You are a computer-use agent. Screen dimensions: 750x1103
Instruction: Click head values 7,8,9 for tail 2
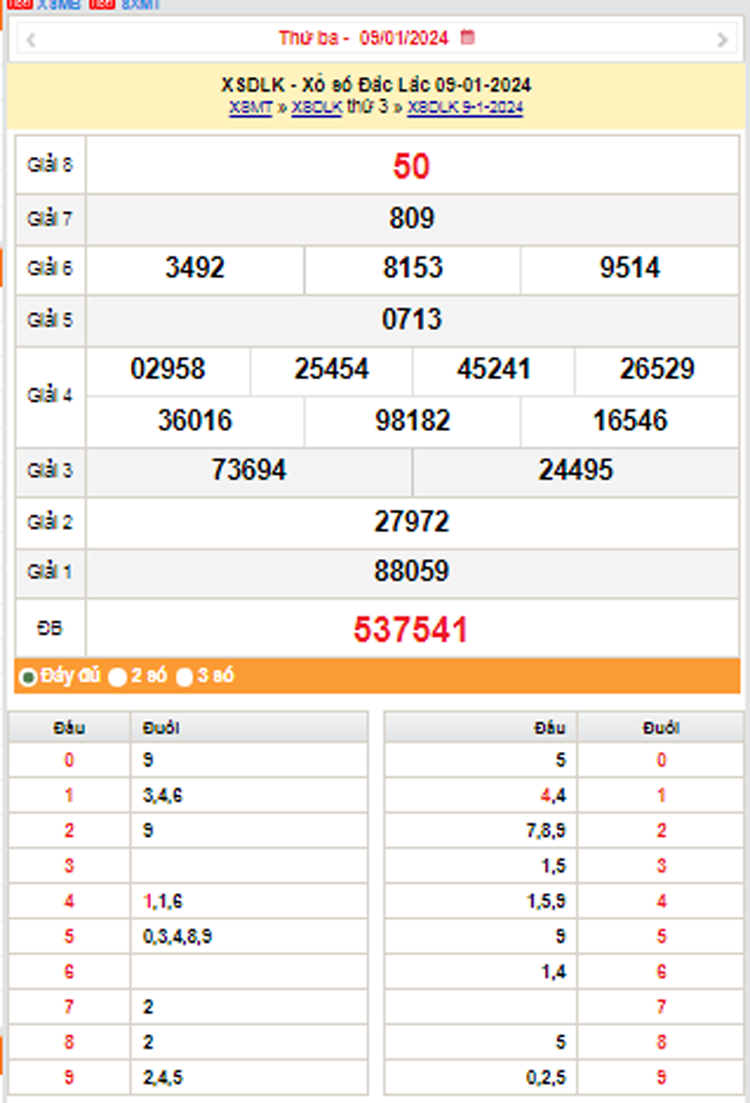pos(546,831)
